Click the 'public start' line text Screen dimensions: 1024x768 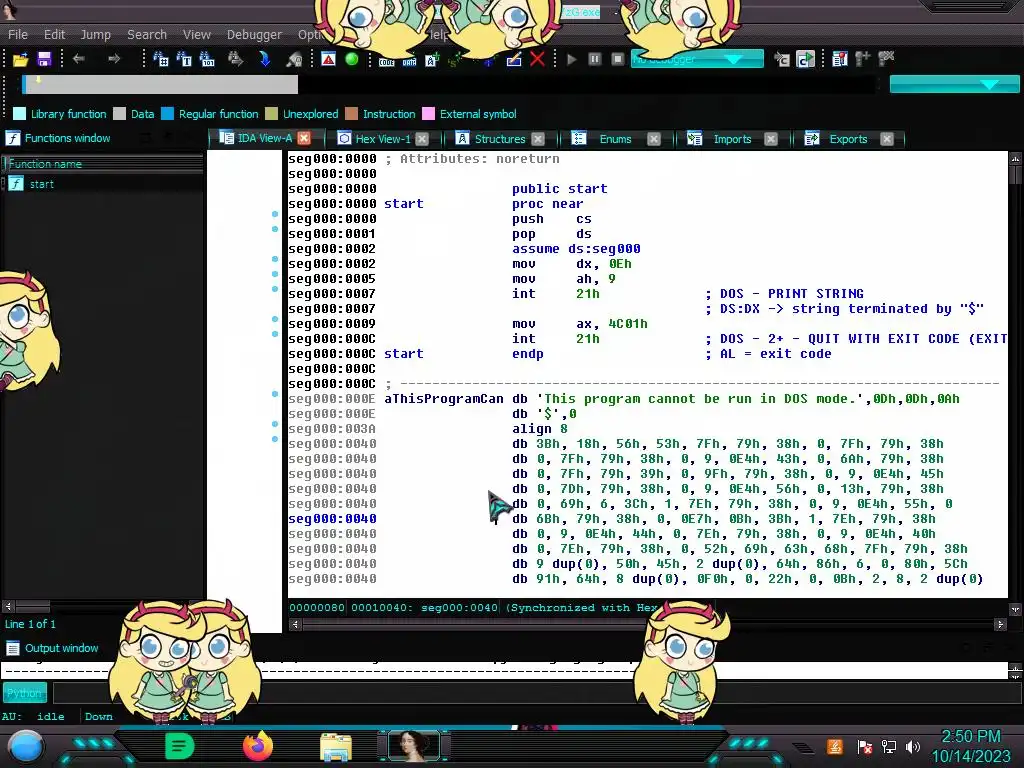[560, 189]
